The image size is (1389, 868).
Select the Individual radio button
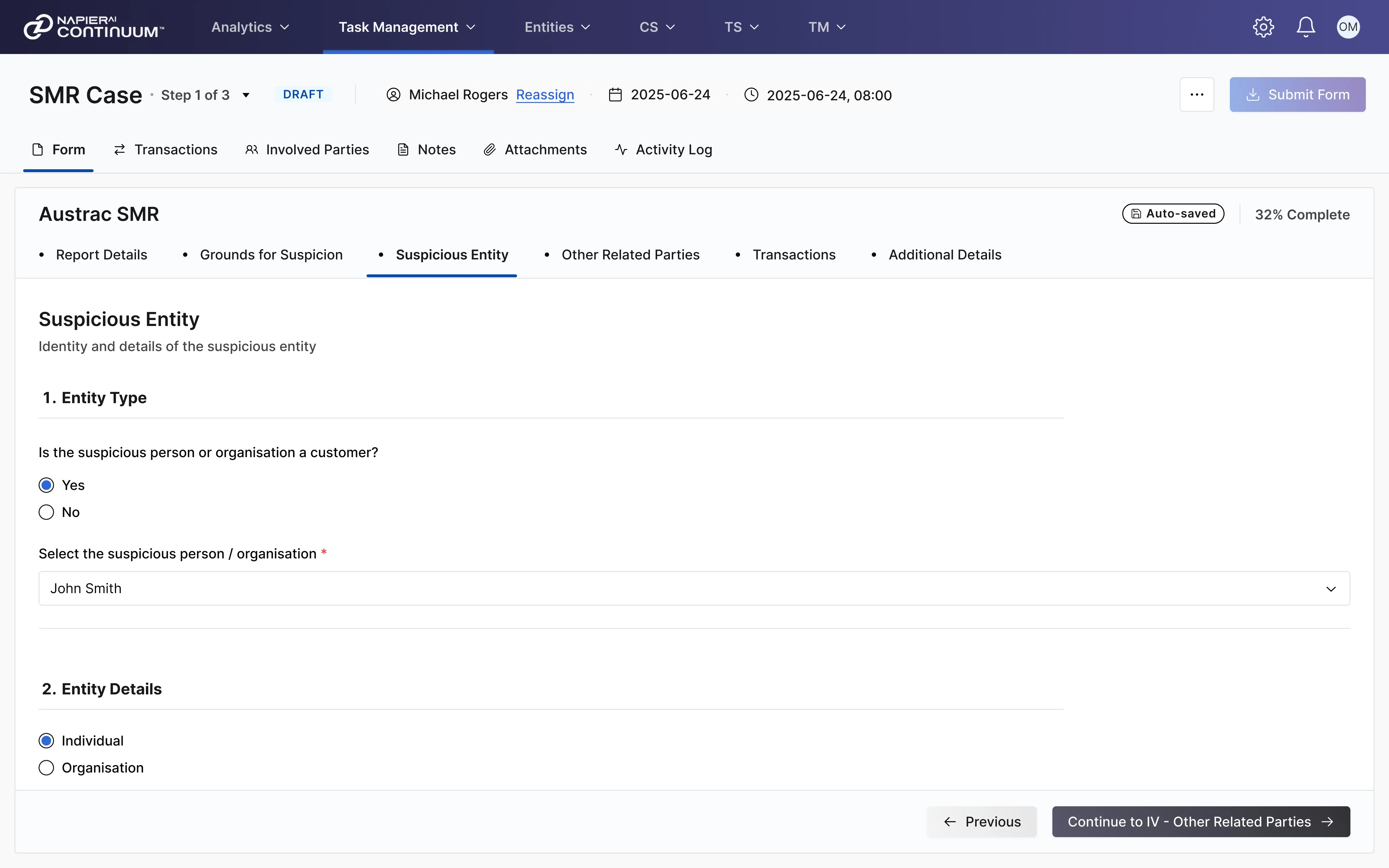47,740
